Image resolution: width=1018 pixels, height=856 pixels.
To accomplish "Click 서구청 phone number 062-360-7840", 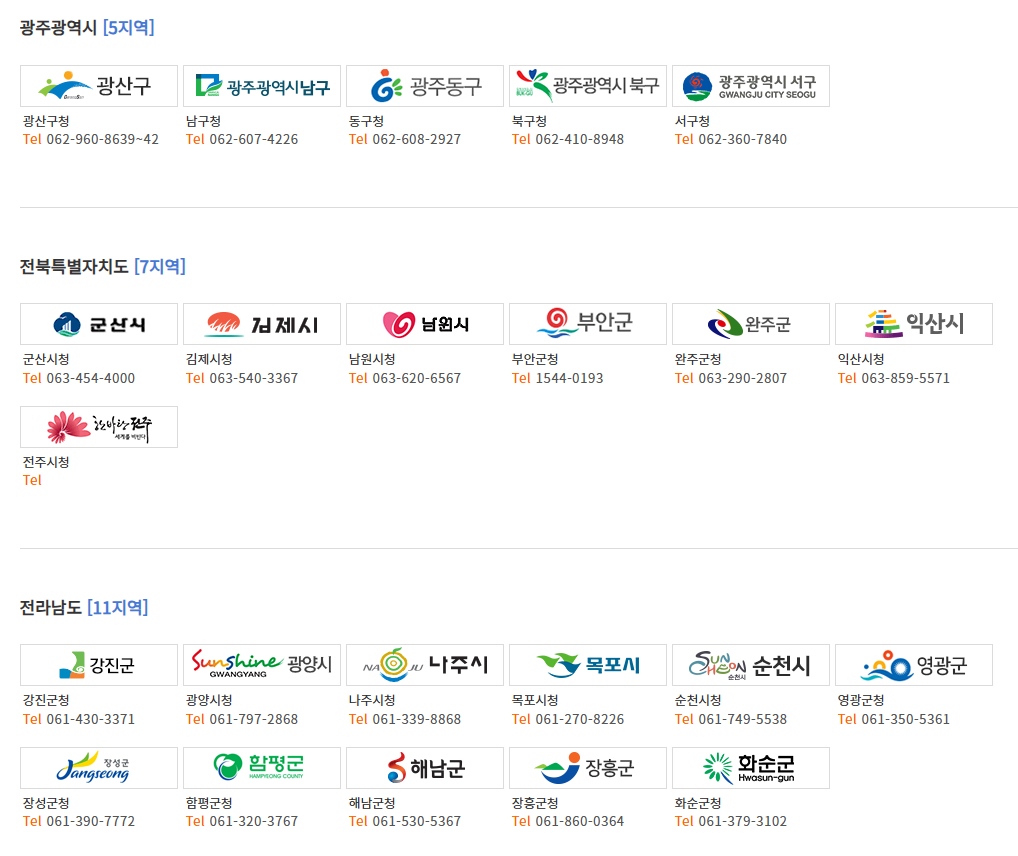I will [x=742, y=139].
